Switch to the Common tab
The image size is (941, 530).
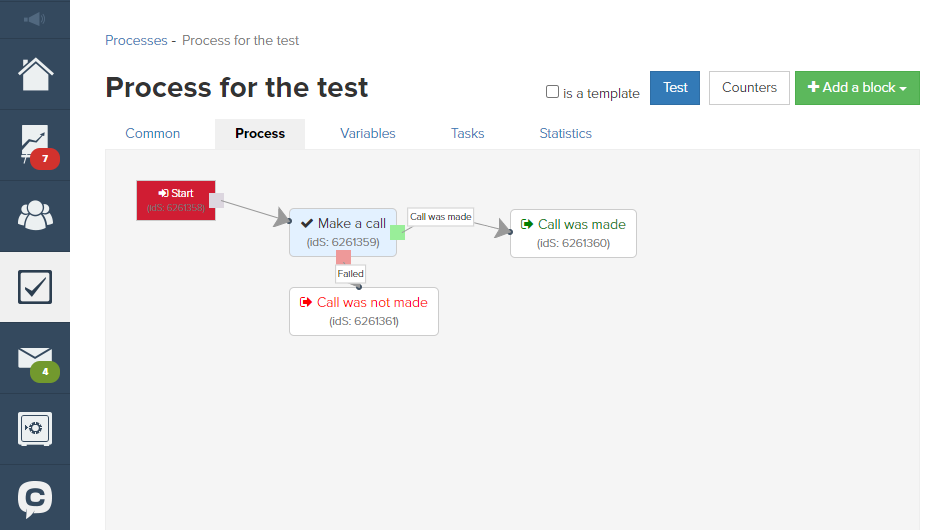coord(152,133)
